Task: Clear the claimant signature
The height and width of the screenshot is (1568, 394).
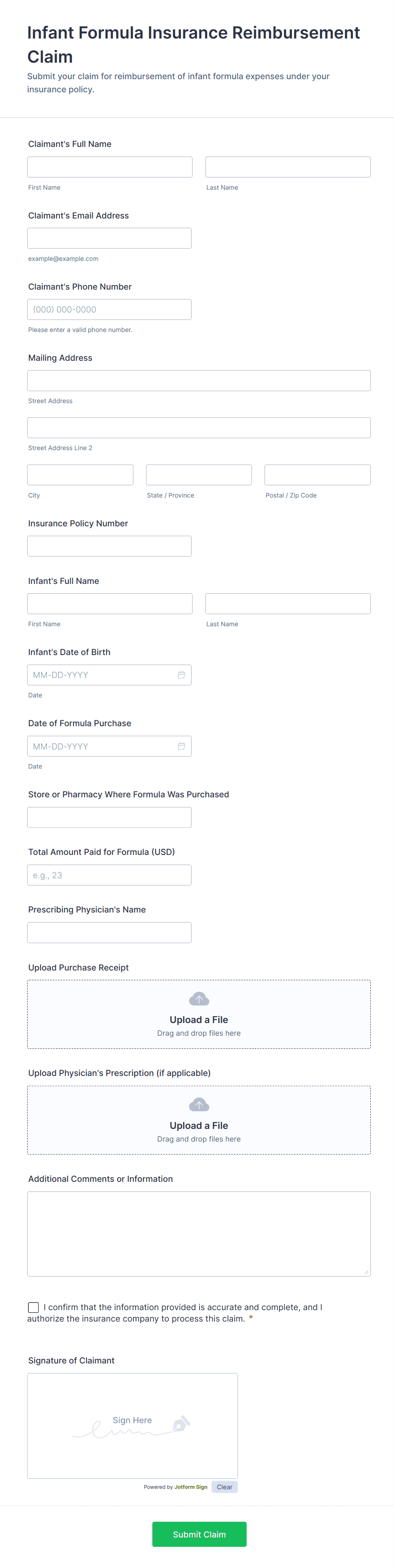Action: (224, 1487)
